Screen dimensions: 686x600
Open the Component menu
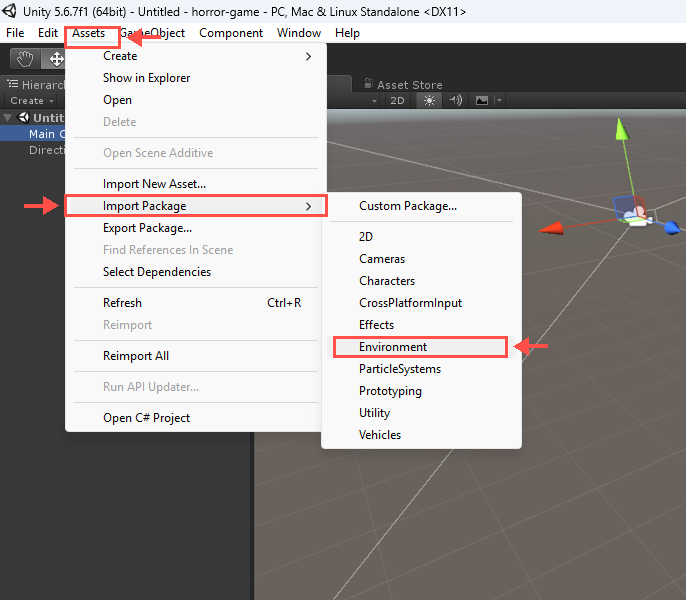[231, 33]
